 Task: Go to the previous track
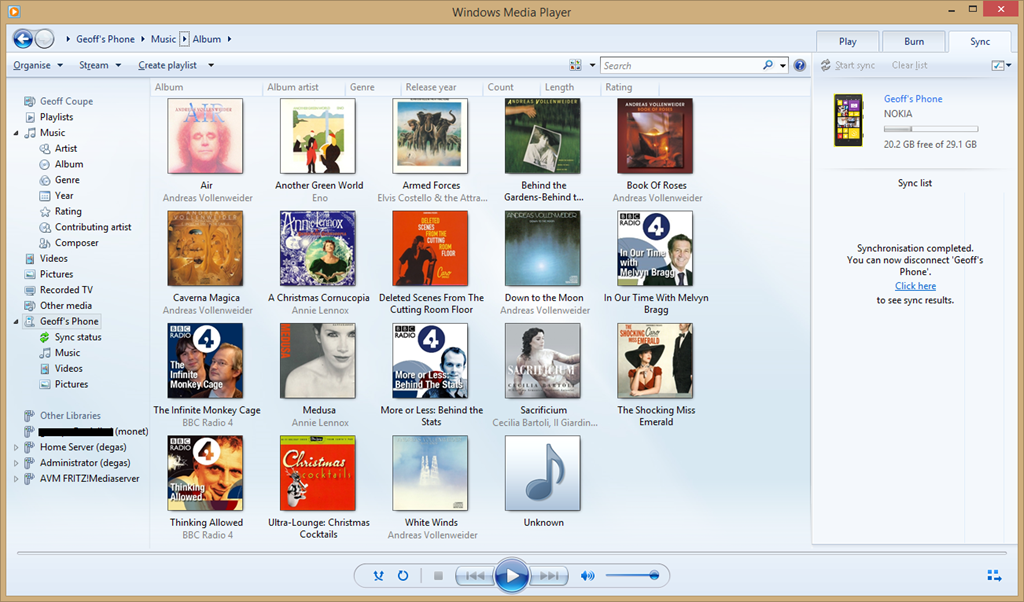click(x=475, y=576)
